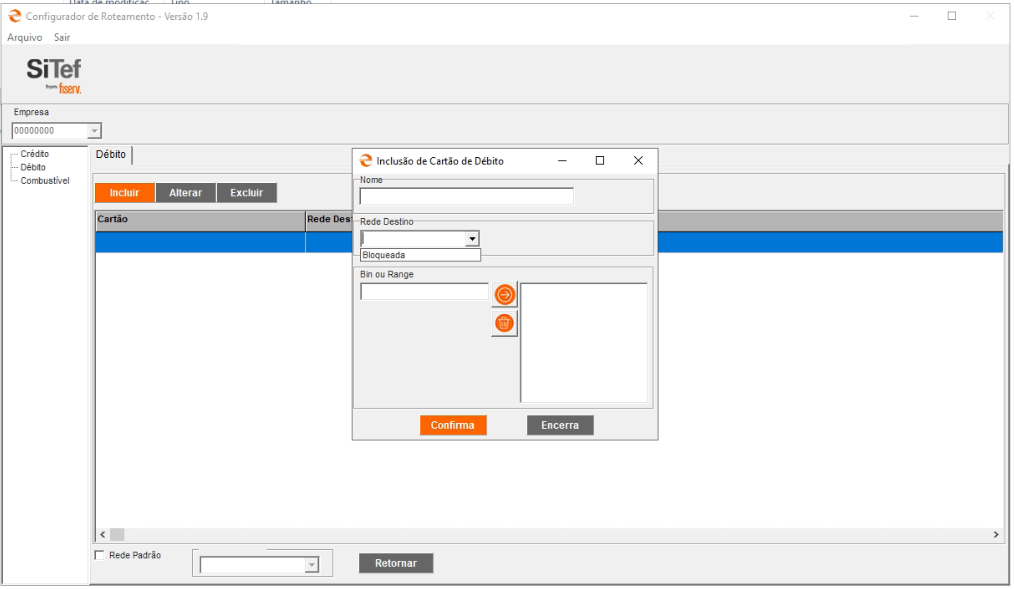Click the Bin list box in the dialog
Image resolution: width=1014 pixels, height=589 pixels.
[584, 343]
